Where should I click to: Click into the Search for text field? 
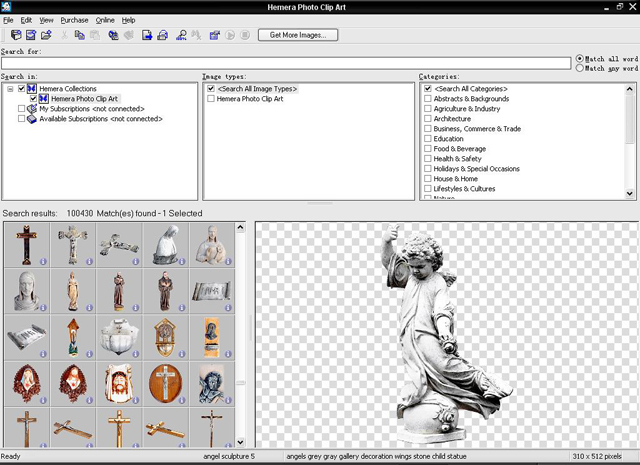(x=286, y=63)
